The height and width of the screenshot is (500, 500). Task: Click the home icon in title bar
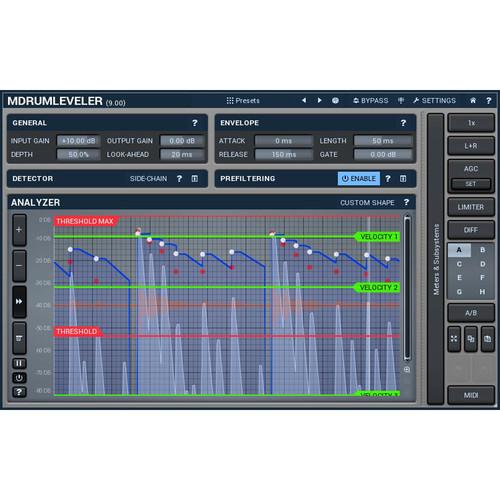tap(473, 101)
